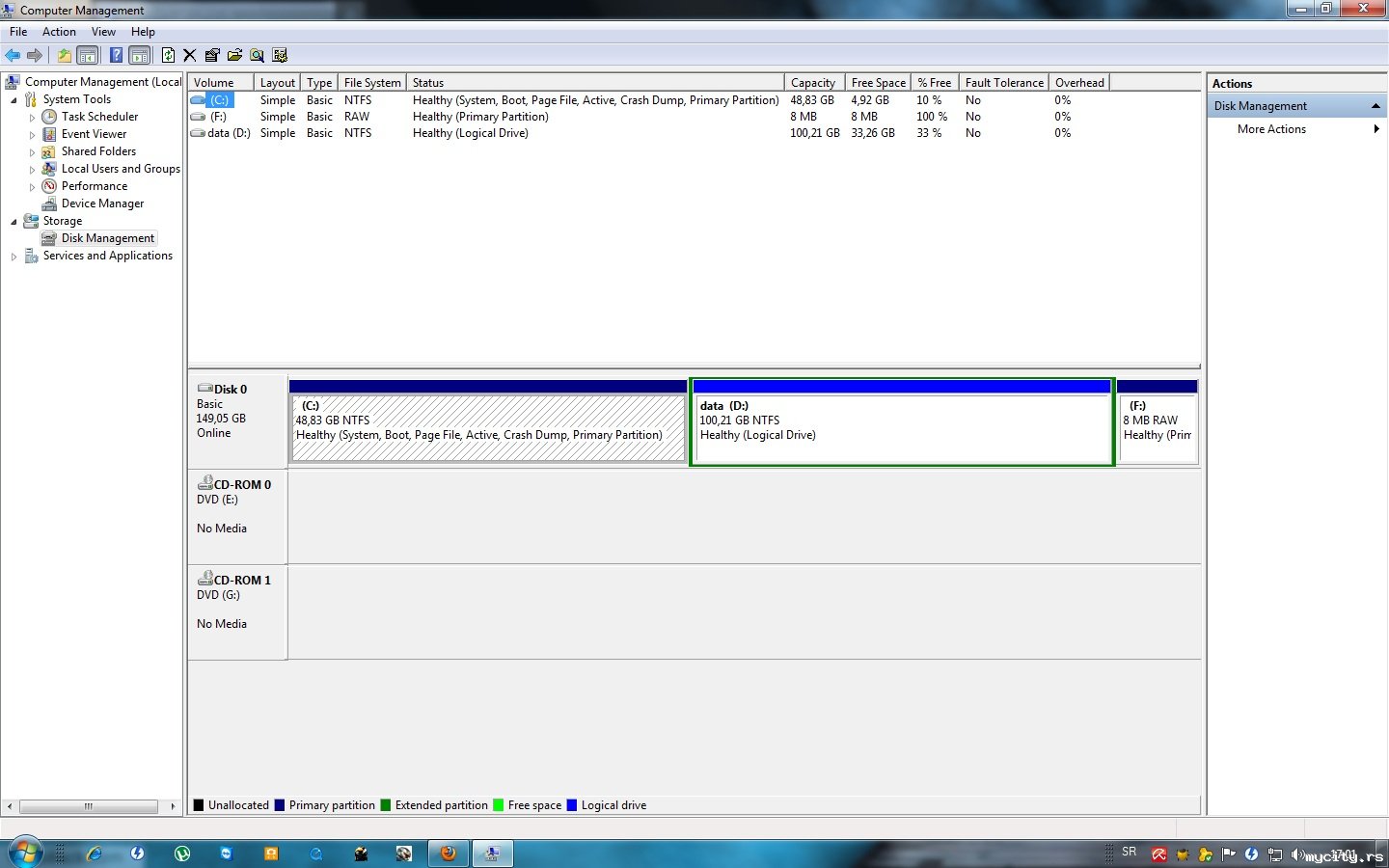This screenshot has width=1389, height=868.
Task: Select Services and Applications node
Action: click(x=107, y=256)
